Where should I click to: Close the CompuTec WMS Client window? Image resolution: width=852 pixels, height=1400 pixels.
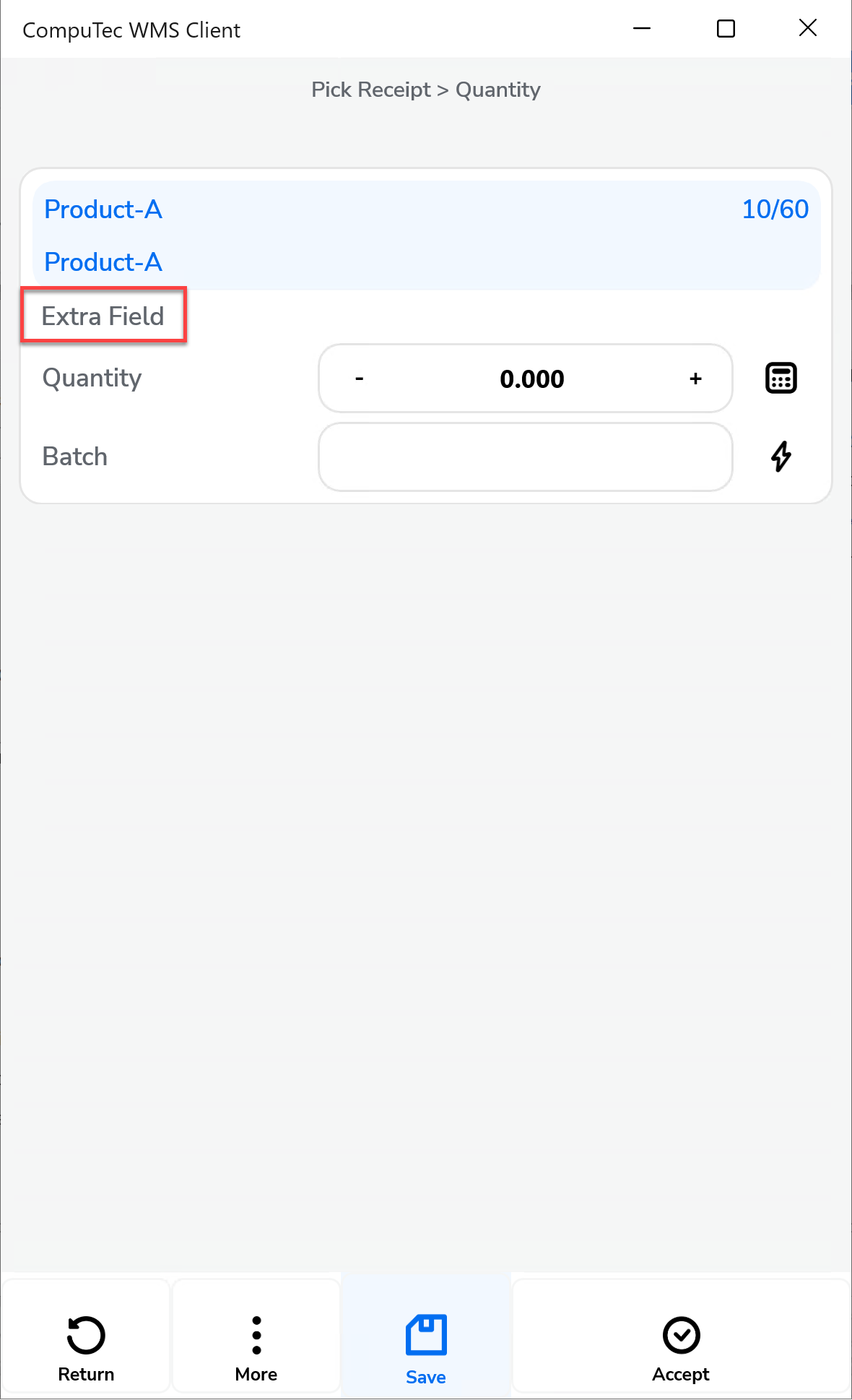[808, 29]
